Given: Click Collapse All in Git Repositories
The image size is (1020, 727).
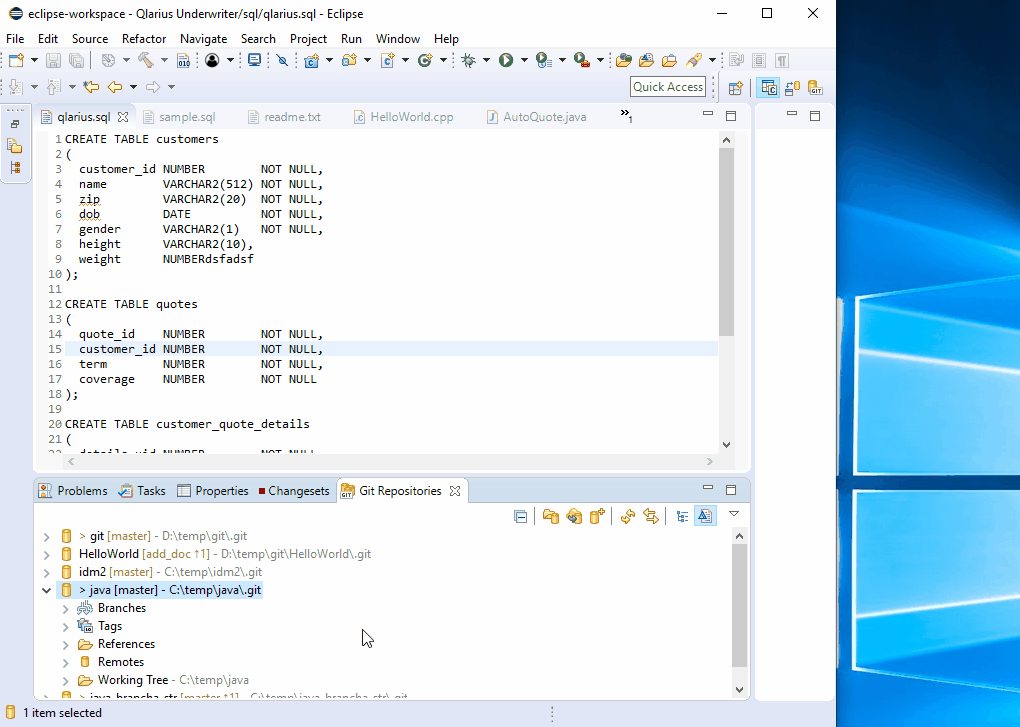Looking at the screenshot, I should click(x=521, y=516).
